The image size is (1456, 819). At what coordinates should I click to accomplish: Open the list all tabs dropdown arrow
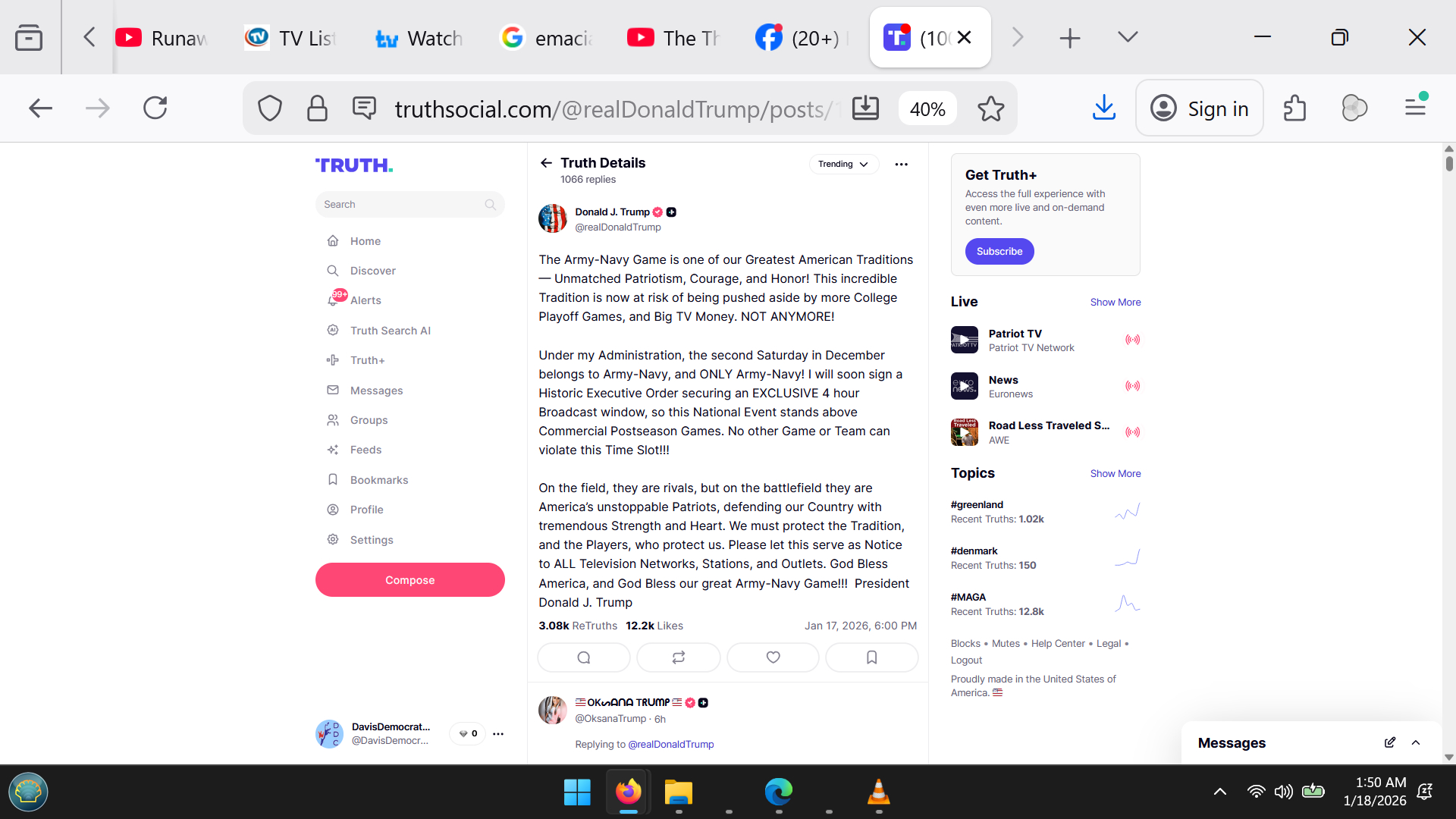click(x=1128, y=37)
